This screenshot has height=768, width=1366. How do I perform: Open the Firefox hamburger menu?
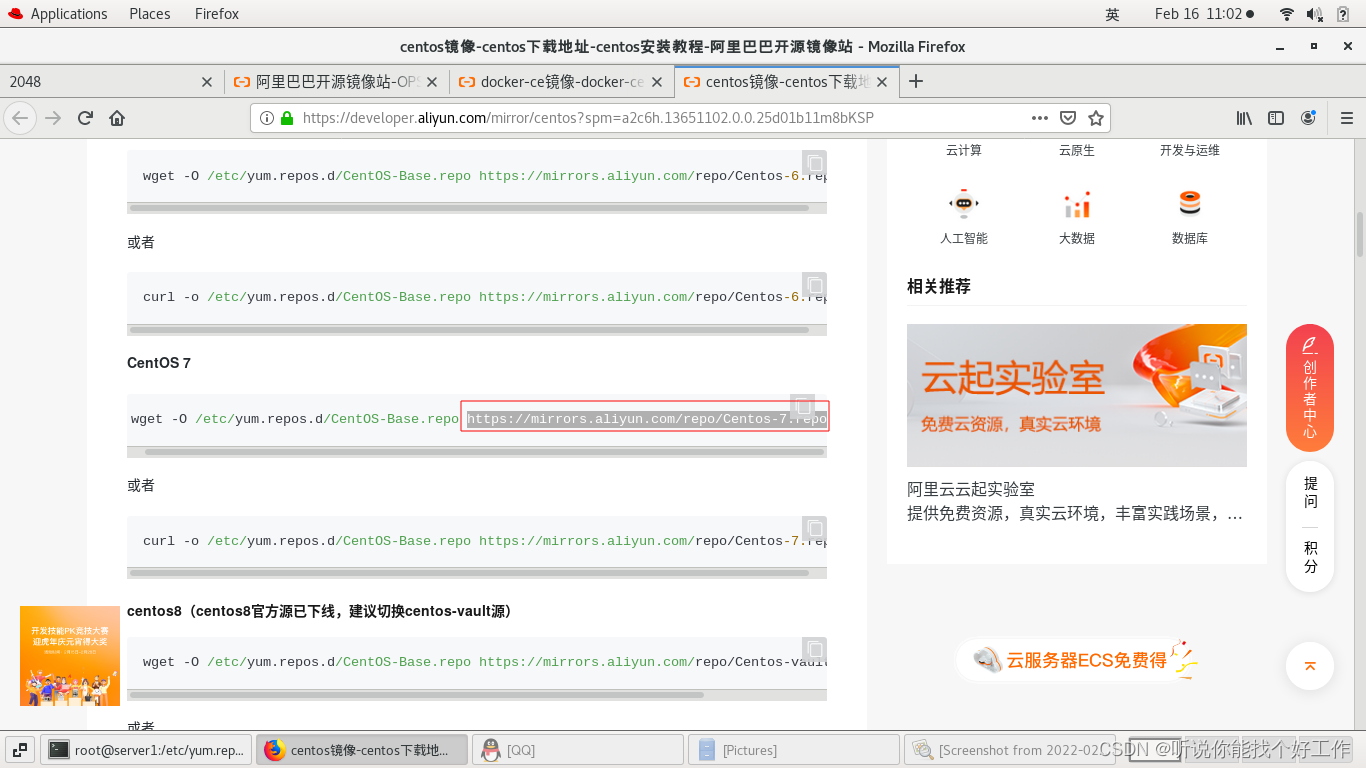(x=1346, y=118)
